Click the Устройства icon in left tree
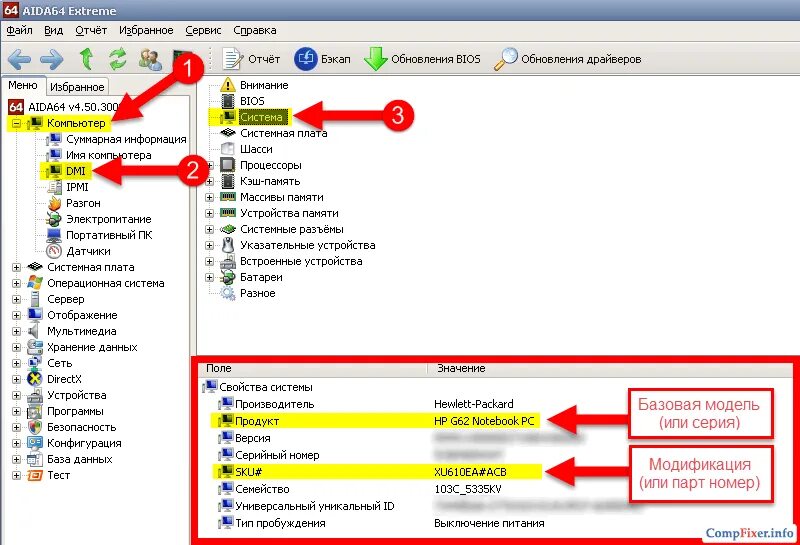 pyautogui.click(x=35, y=395)
